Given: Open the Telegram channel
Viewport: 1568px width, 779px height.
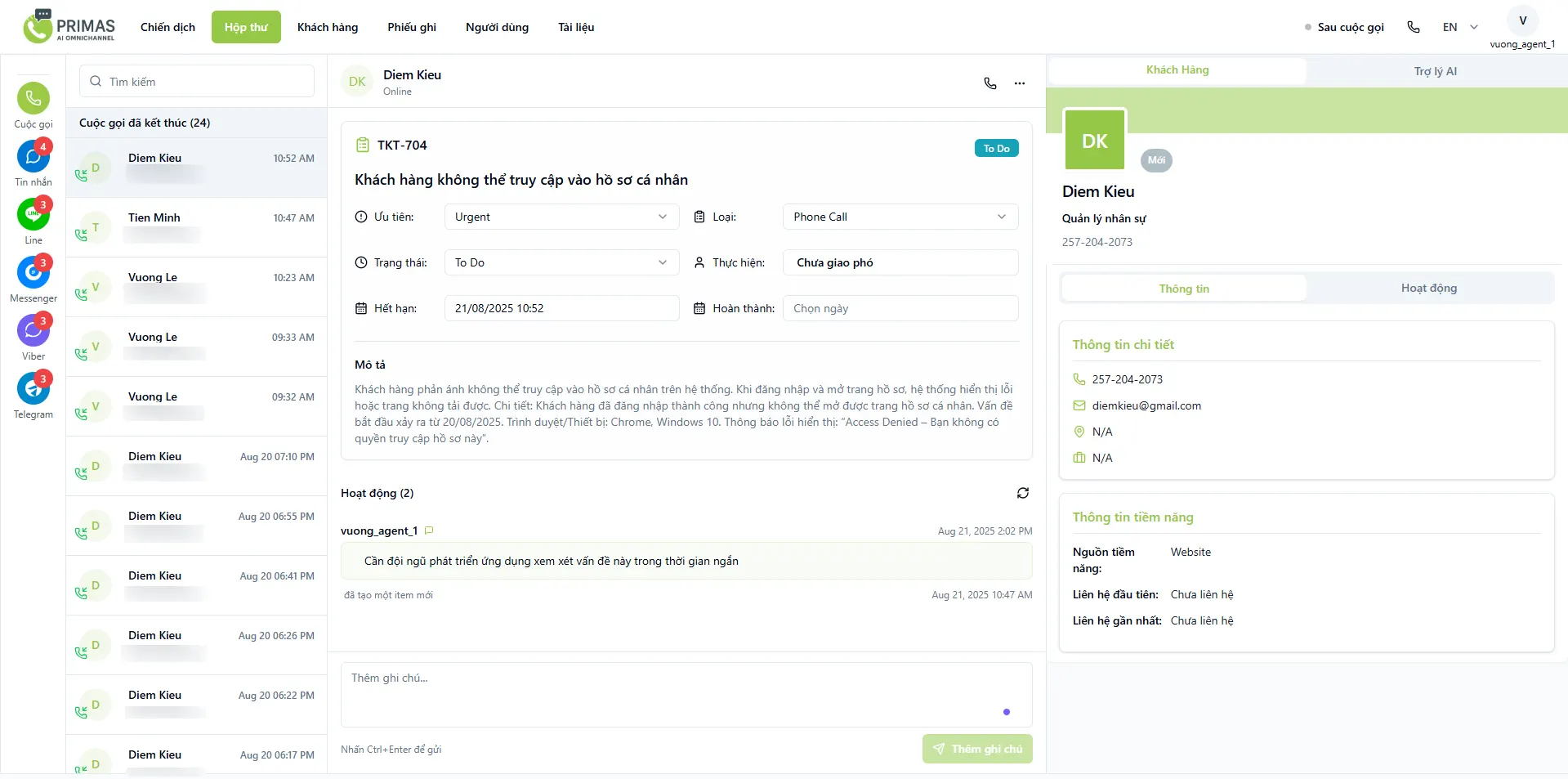Looking at the screenshot, I should [x=34, y=389].
